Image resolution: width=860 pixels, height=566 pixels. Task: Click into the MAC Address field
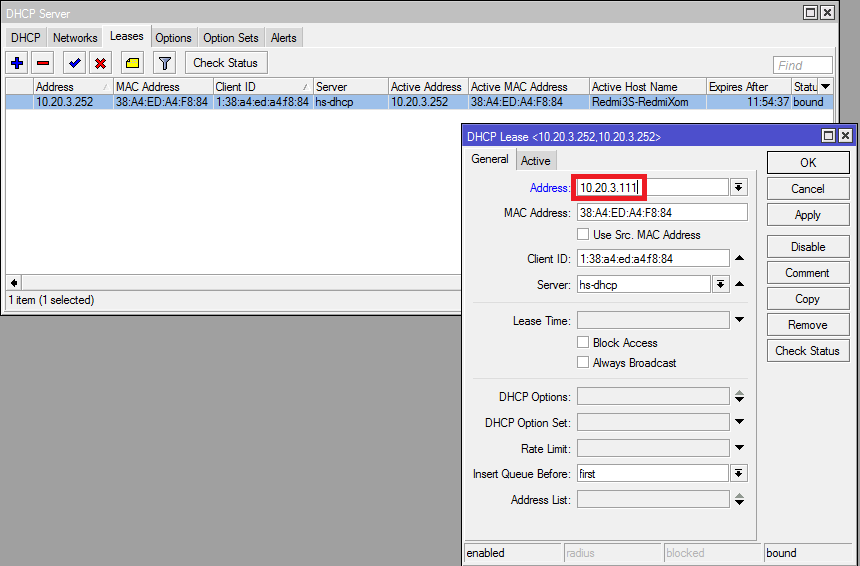pyautogui.click(x=661, y=213)
